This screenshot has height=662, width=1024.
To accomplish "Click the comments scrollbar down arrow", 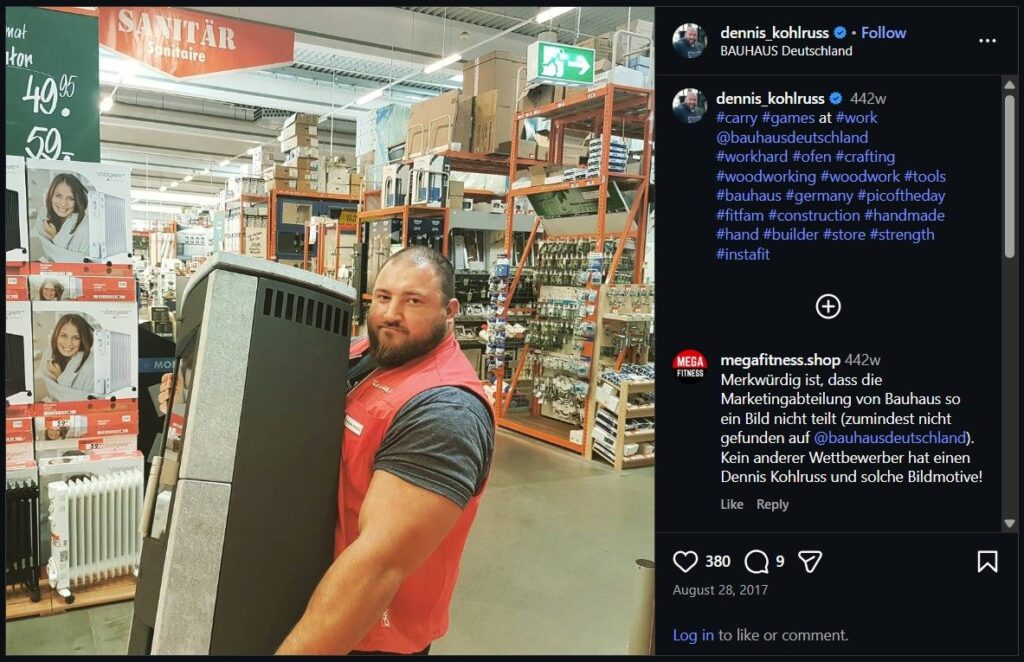I will click(x=1009, y=523).
